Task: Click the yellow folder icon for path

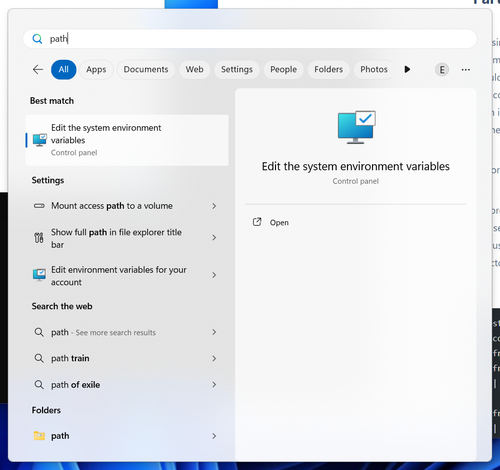Action: coord(39,436)
